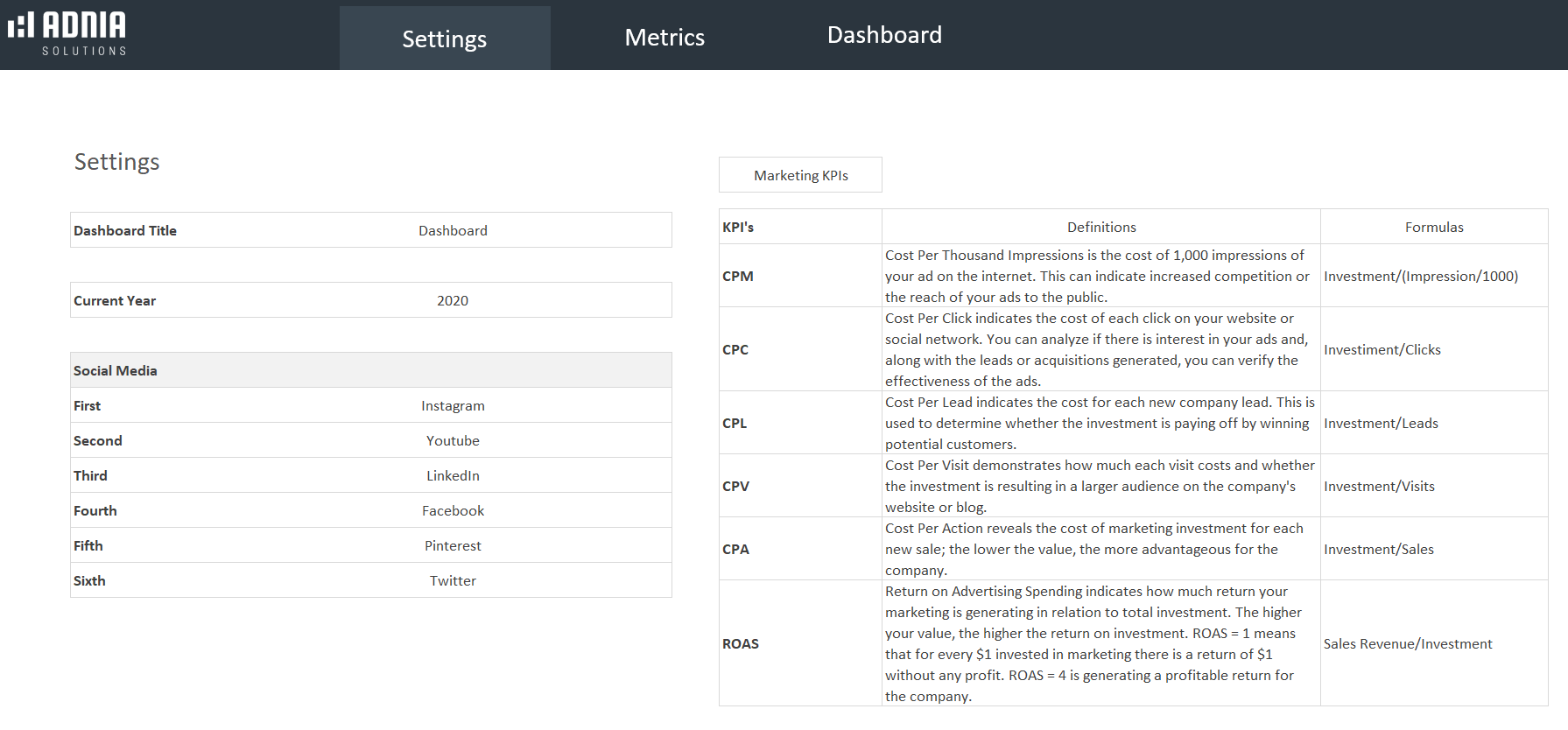This screenshot has height=730, width=1568.
Task: Select the Fourth social media Facebook cell
Action: 453,510
